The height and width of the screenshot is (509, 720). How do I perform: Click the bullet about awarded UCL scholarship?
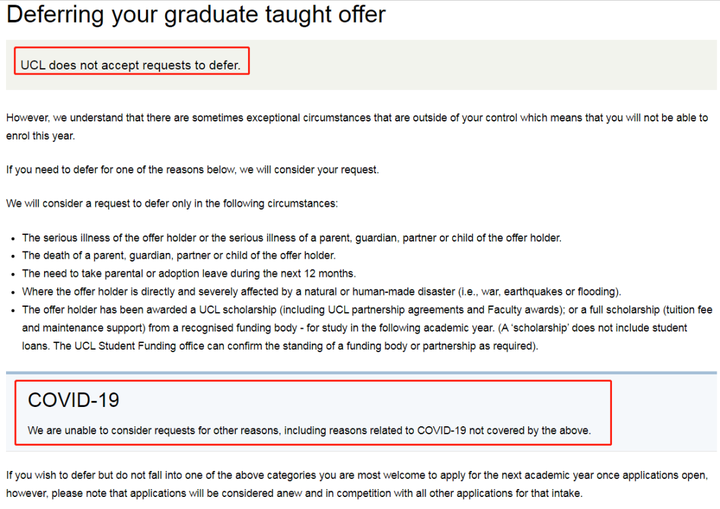(x=367, y=328)
